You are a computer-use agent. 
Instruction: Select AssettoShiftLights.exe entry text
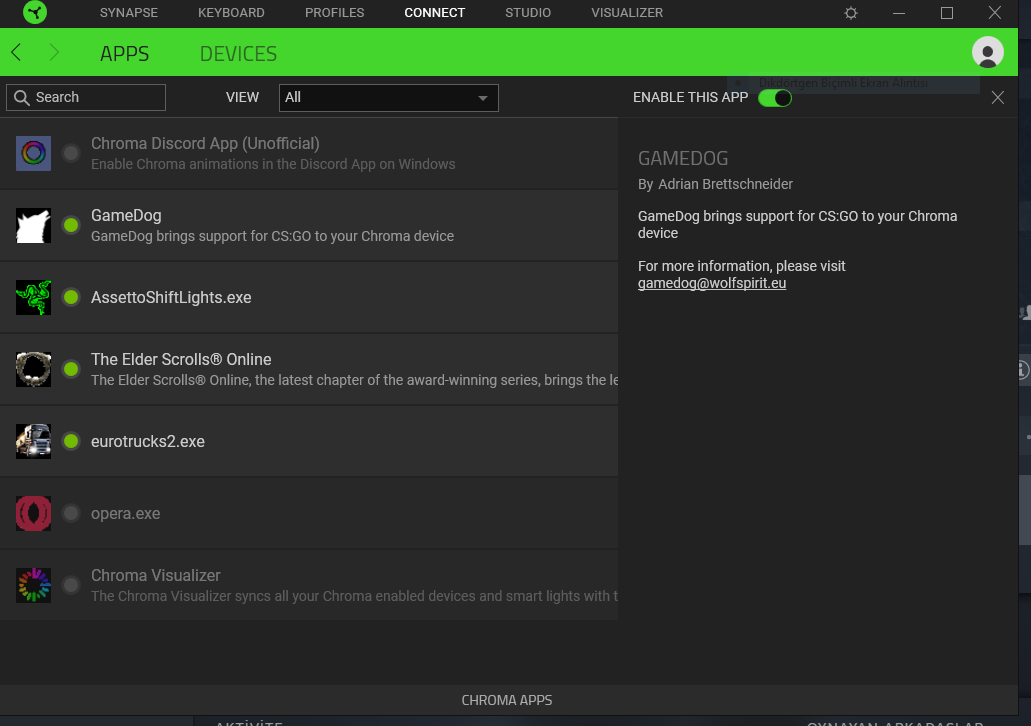click(171, 297)
